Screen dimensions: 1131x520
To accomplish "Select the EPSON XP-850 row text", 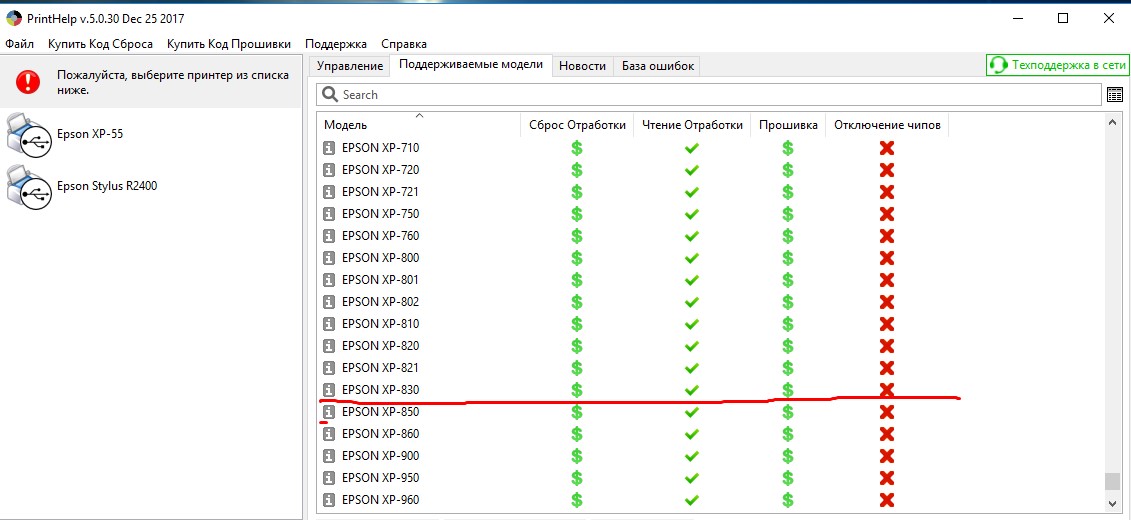I will point(380,412).
